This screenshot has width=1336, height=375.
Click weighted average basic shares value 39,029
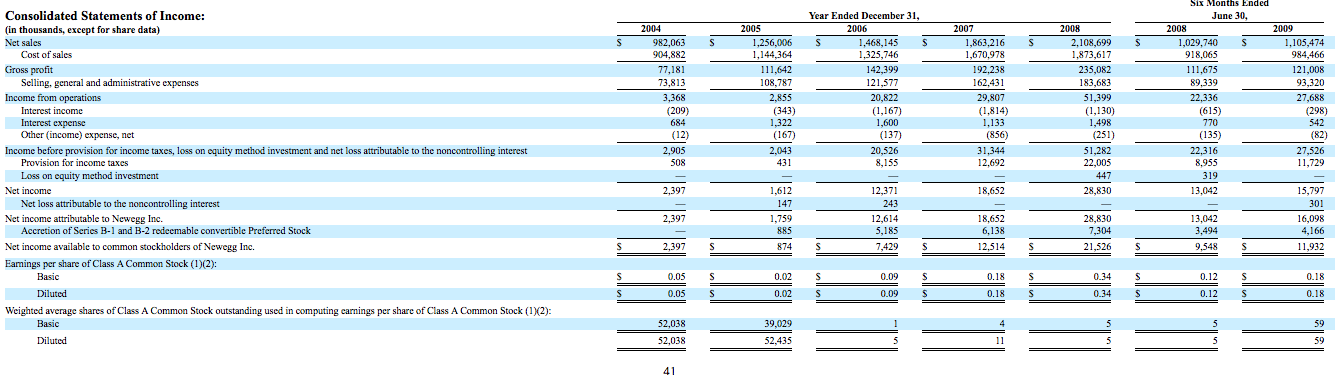click(778, 324)
